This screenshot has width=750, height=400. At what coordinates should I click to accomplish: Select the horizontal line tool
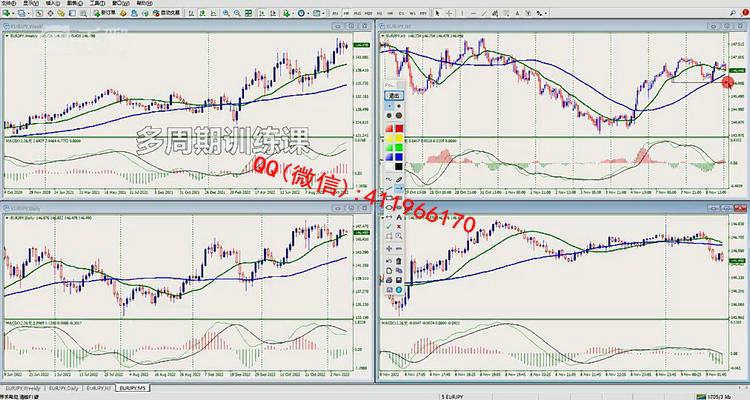(474, 13)
